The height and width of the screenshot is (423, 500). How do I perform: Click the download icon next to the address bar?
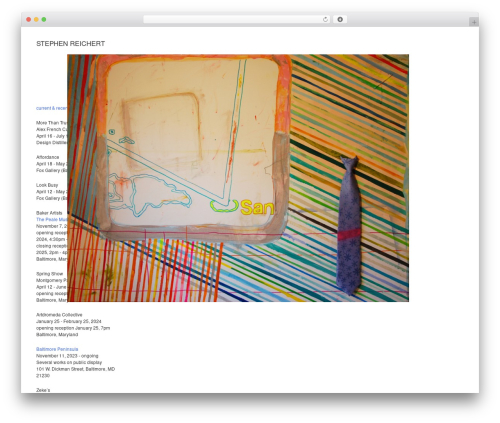[x=340, y=20]
